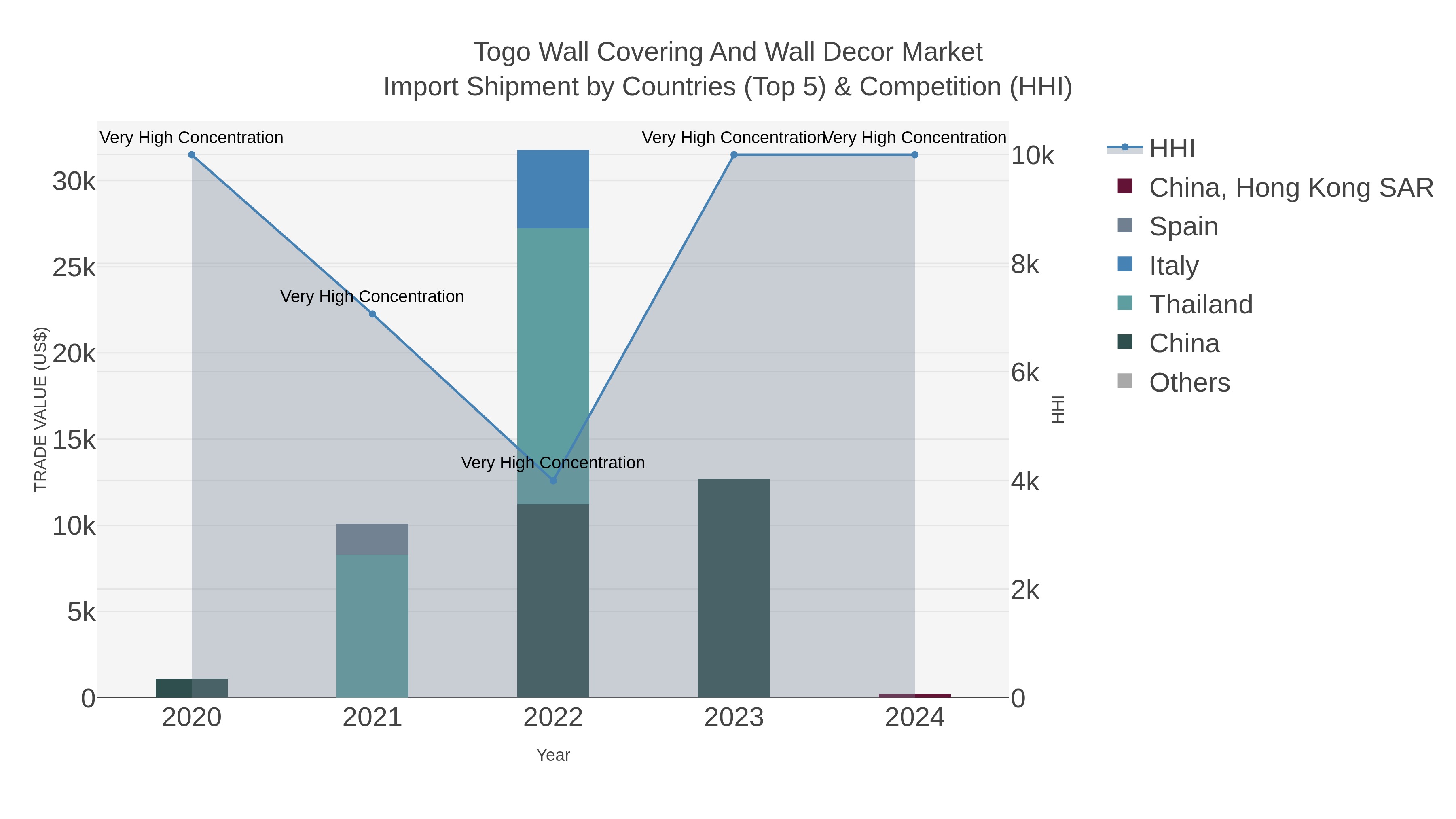Screen dimensions: 1456x819
Task: Click the blue Italy legend swatch
Action: pos(1125,264)
